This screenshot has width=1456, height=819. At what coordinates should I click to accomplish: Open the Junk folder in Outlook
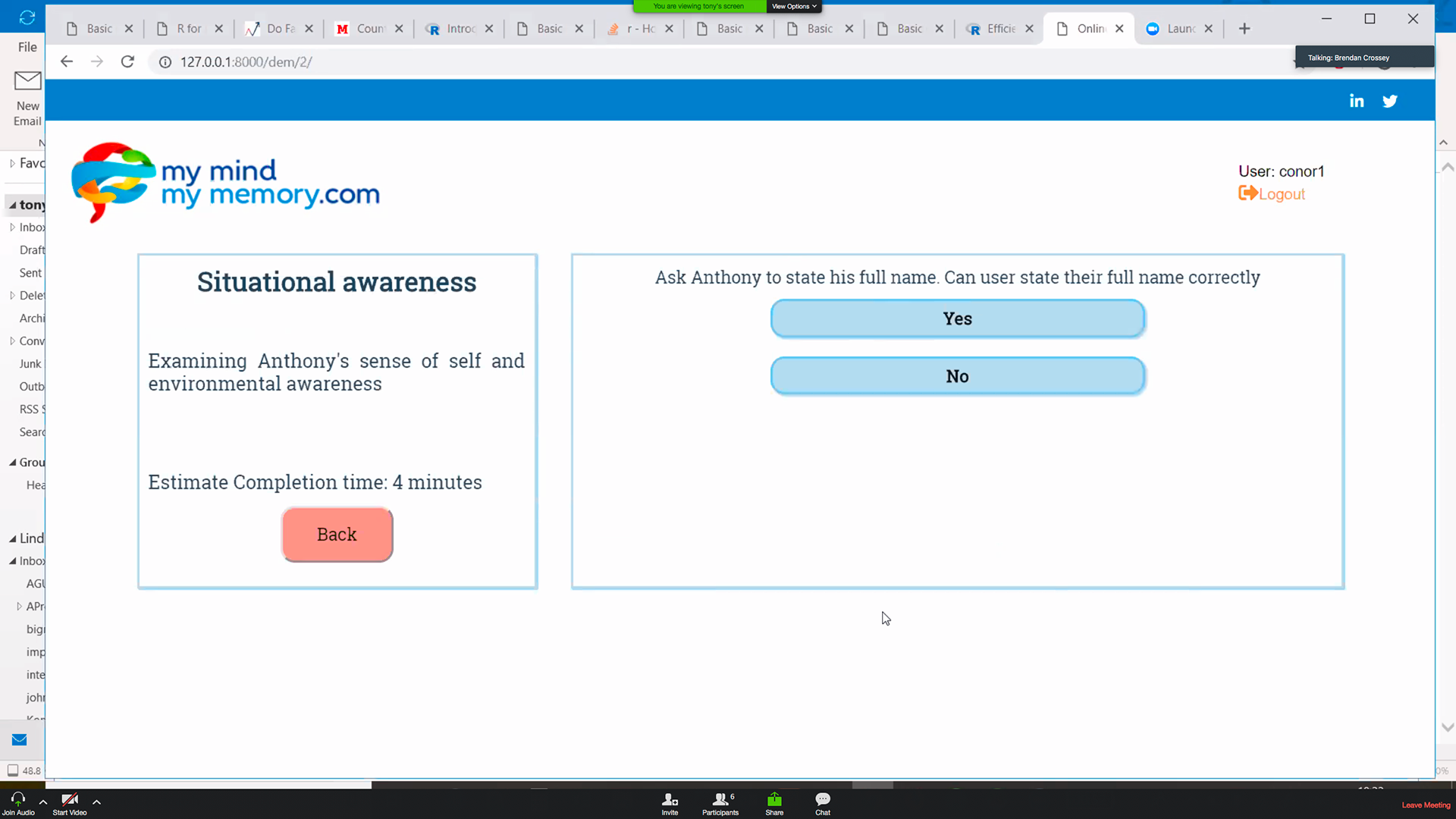coord(30,364)
